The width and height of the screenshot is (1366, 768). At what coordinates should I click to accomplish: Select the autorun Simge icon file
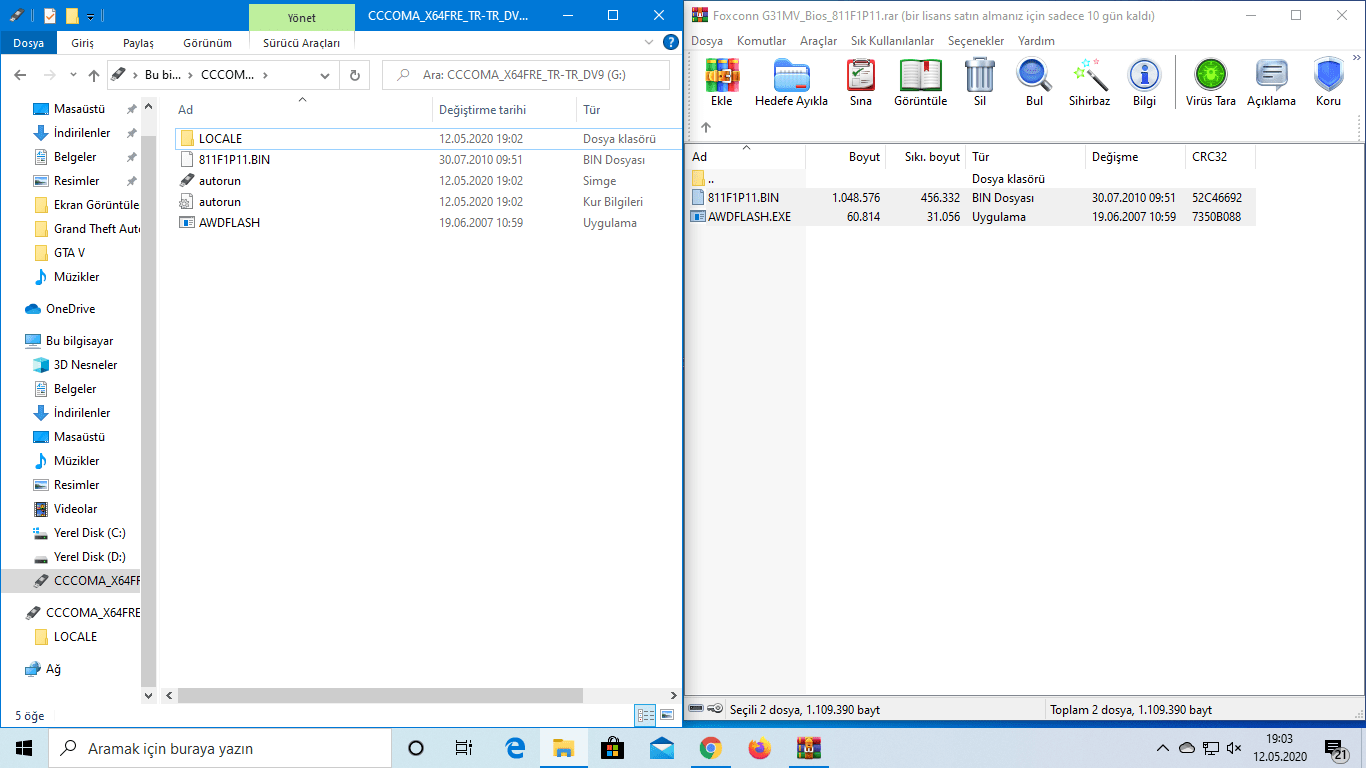[x=220, y=181]
